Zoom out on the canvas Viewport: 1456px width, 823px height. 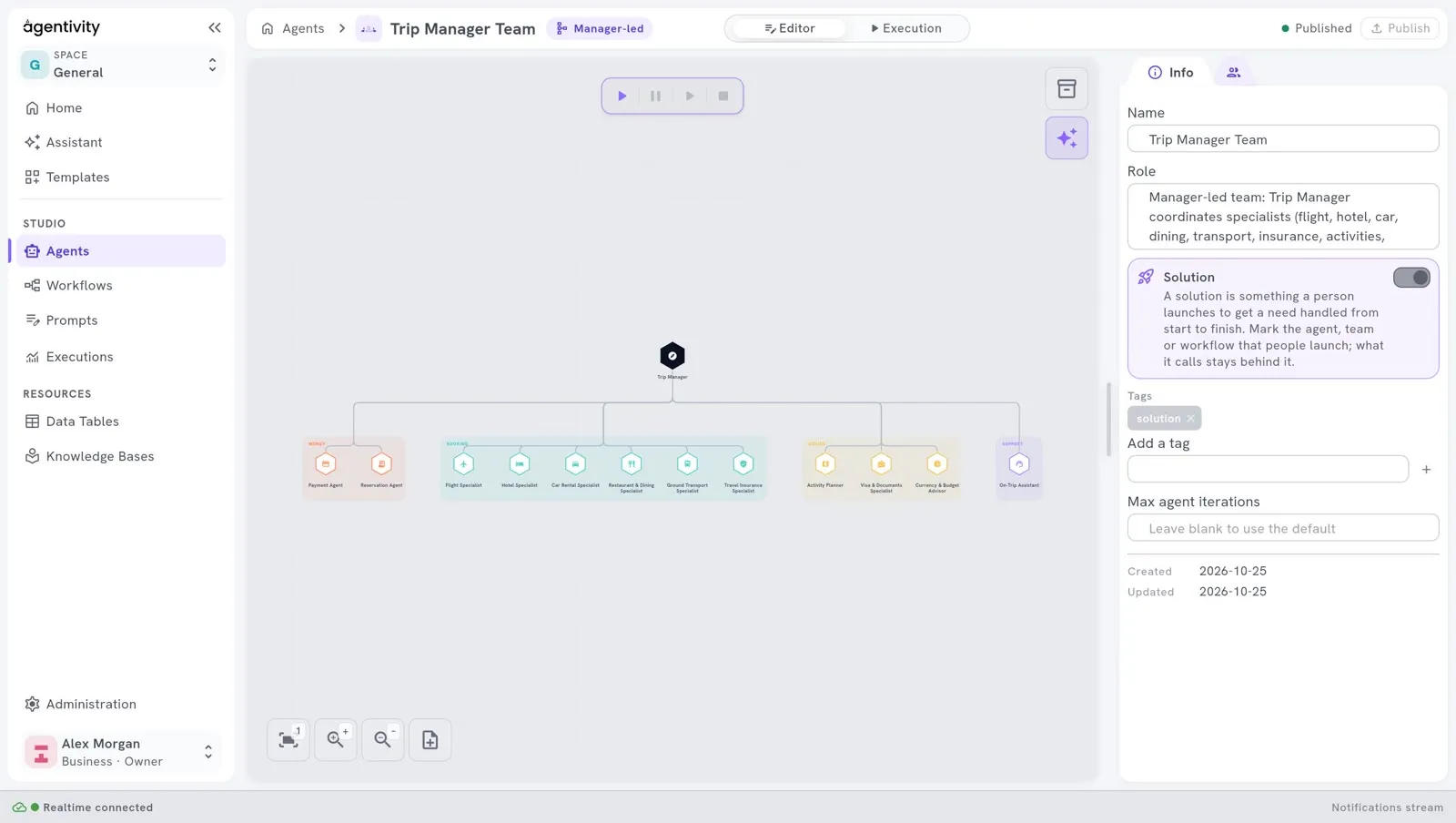[383, 740]
